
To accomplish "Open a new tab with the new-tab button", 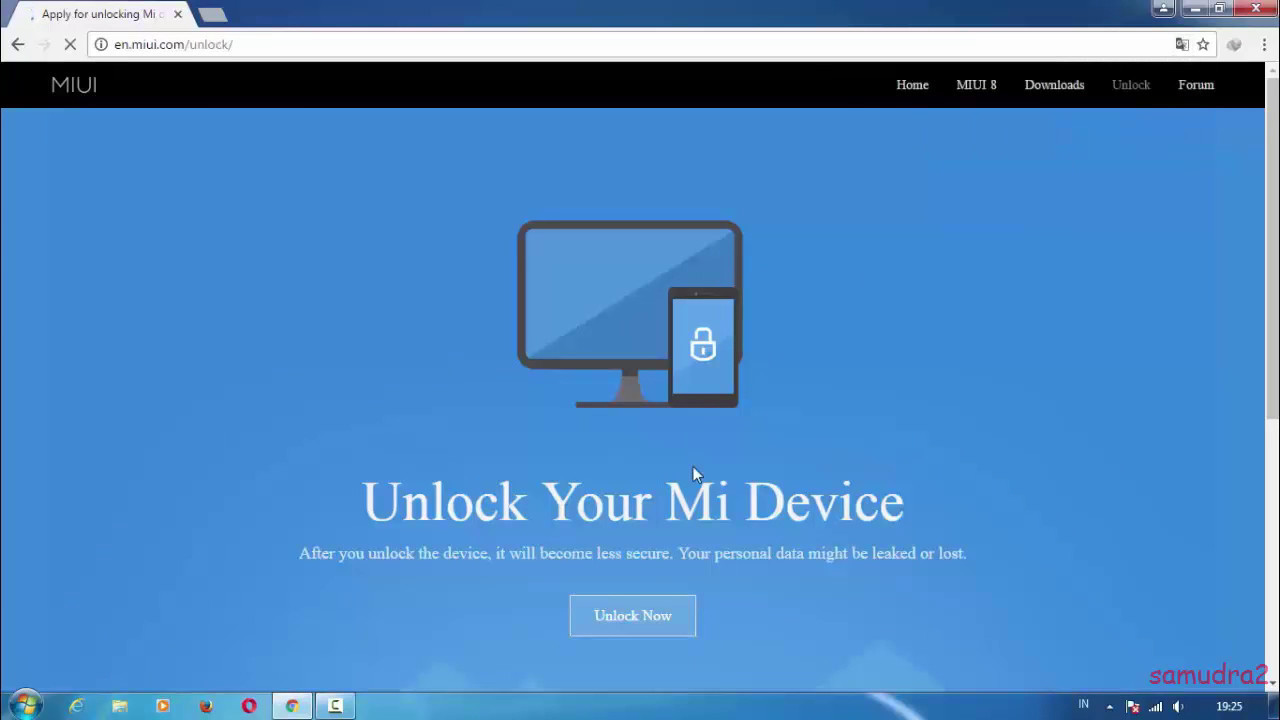I will pos(212,15).
